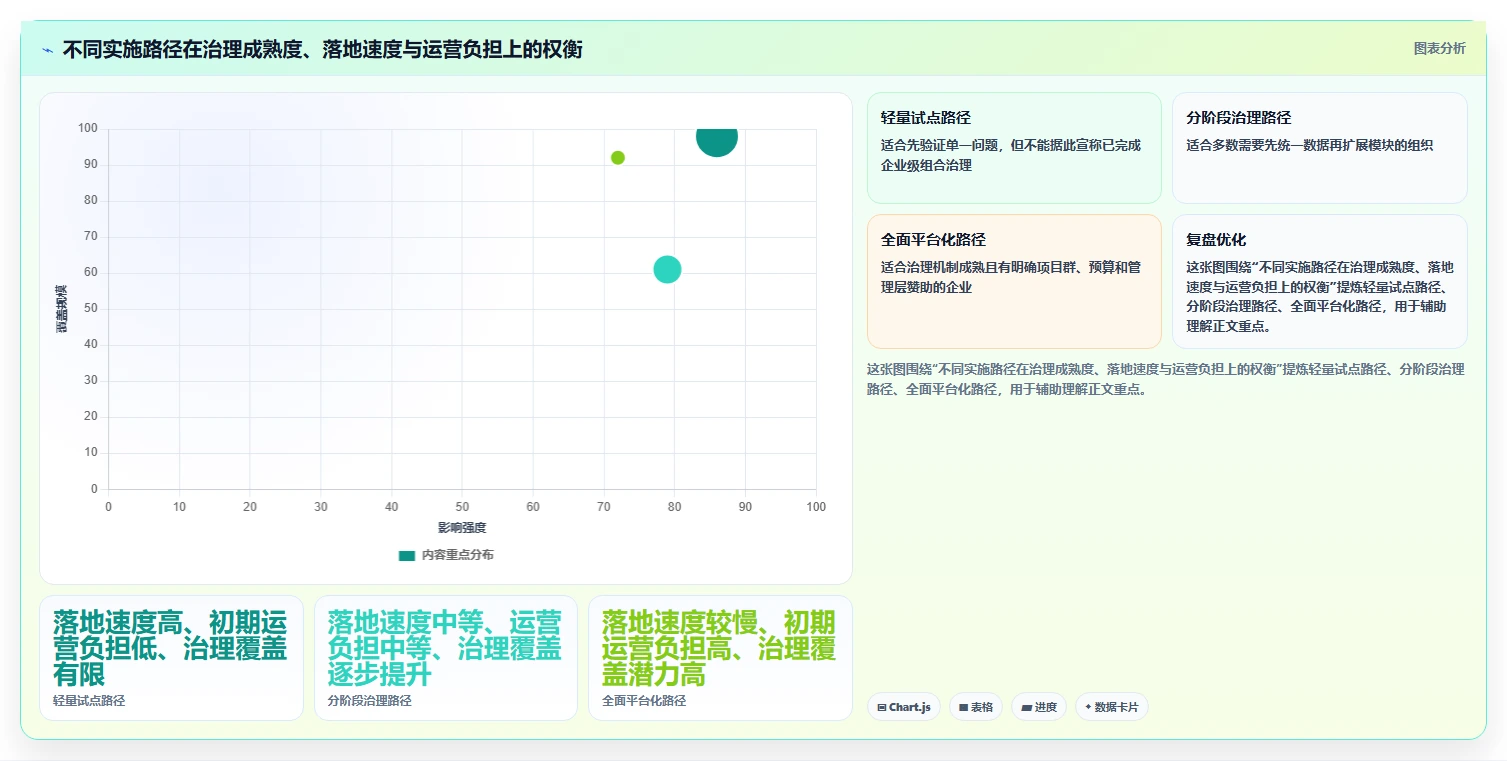Click the small lime green bubble in the chart

[618, 158]
